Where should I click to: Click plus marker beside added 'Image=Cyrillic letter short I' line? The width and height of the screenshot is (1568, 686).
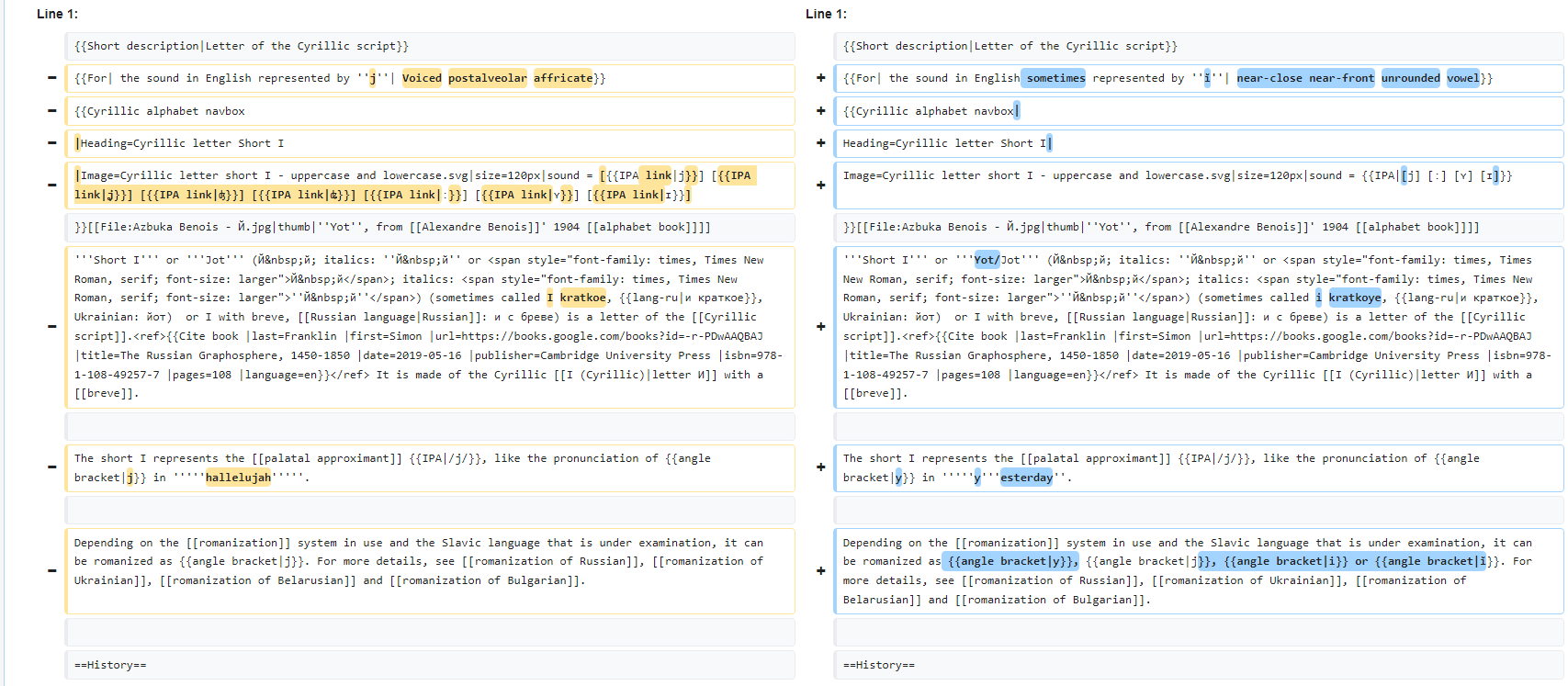click(x=820, y=185)
